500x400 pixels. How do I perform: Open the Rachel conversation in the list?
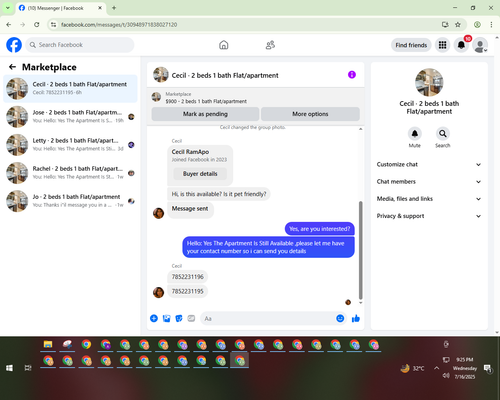point(70,173)
